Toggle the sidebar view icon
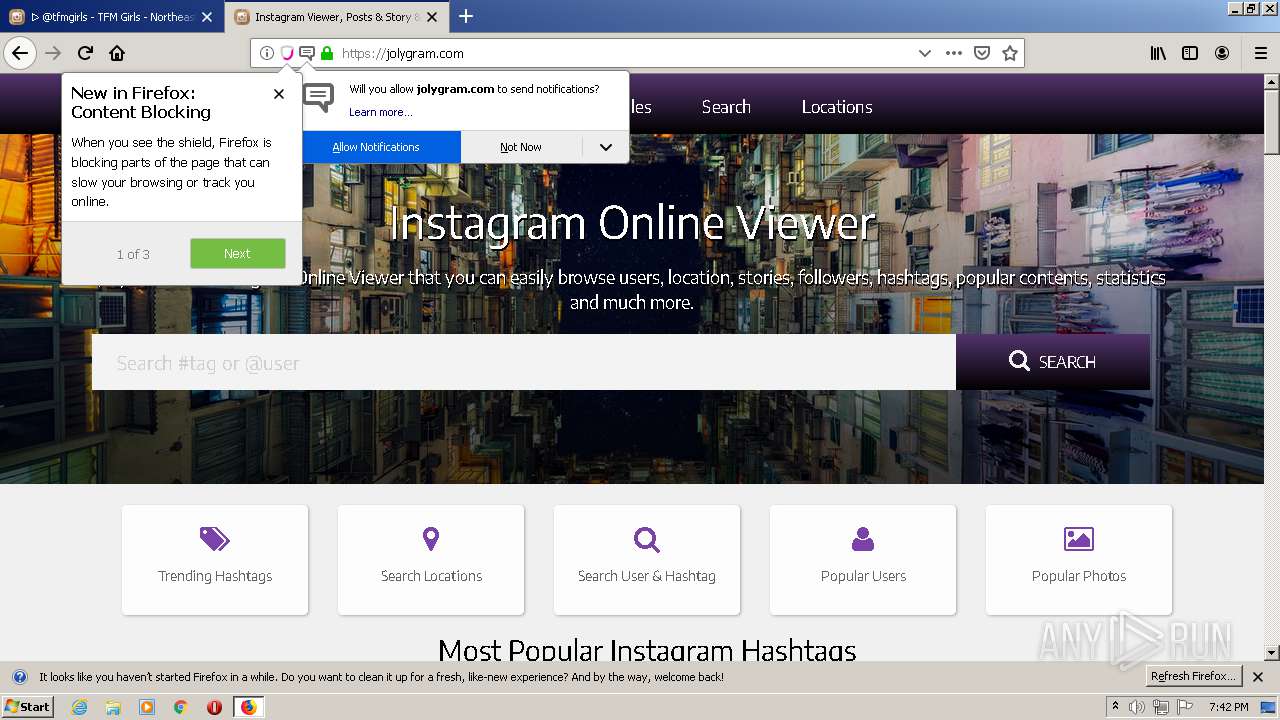The width and height of the screenshot is (1280, 720). point(1190,53)
